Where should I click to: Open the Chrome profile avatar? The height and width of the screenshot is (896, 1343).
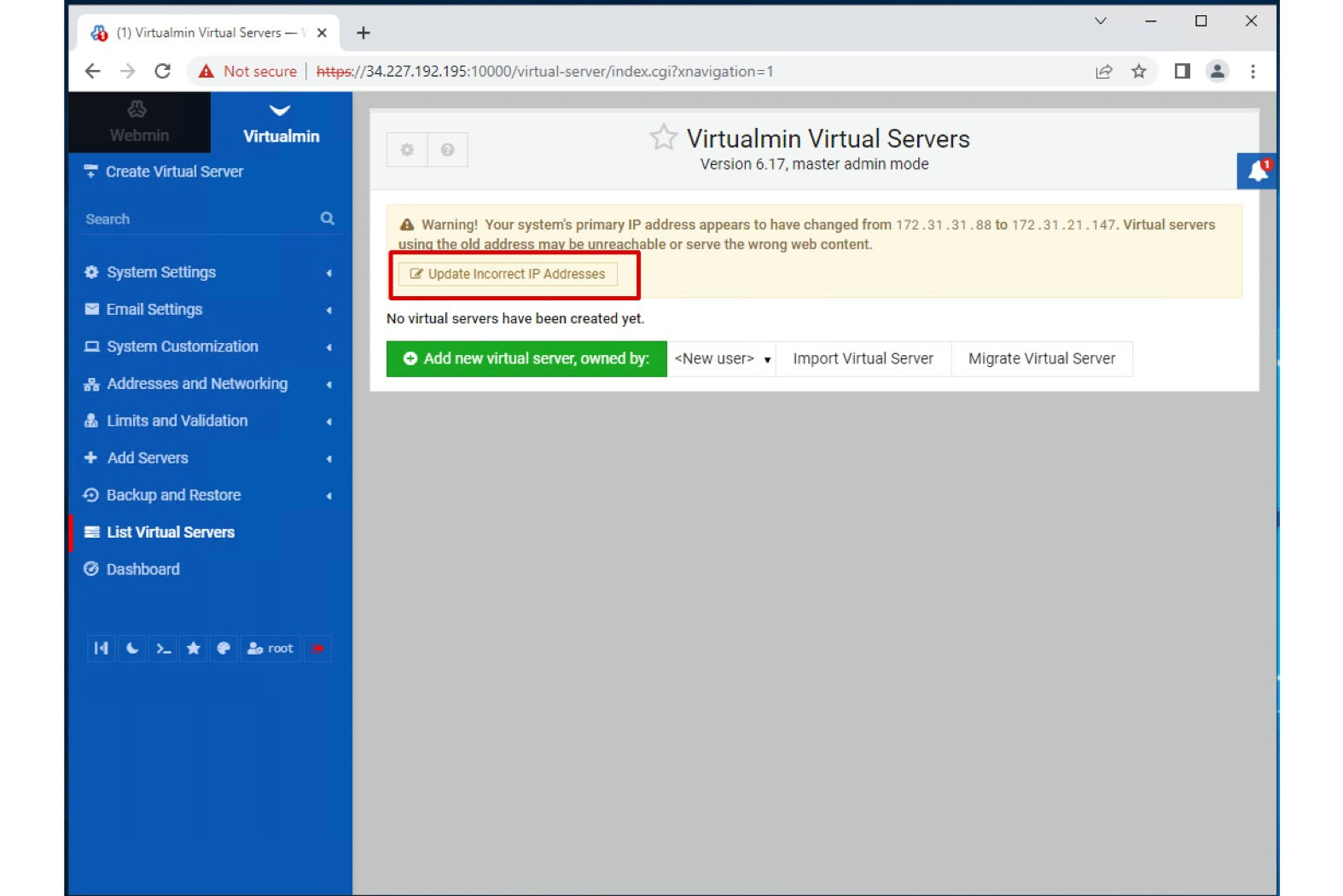(x=1218, y=72)
